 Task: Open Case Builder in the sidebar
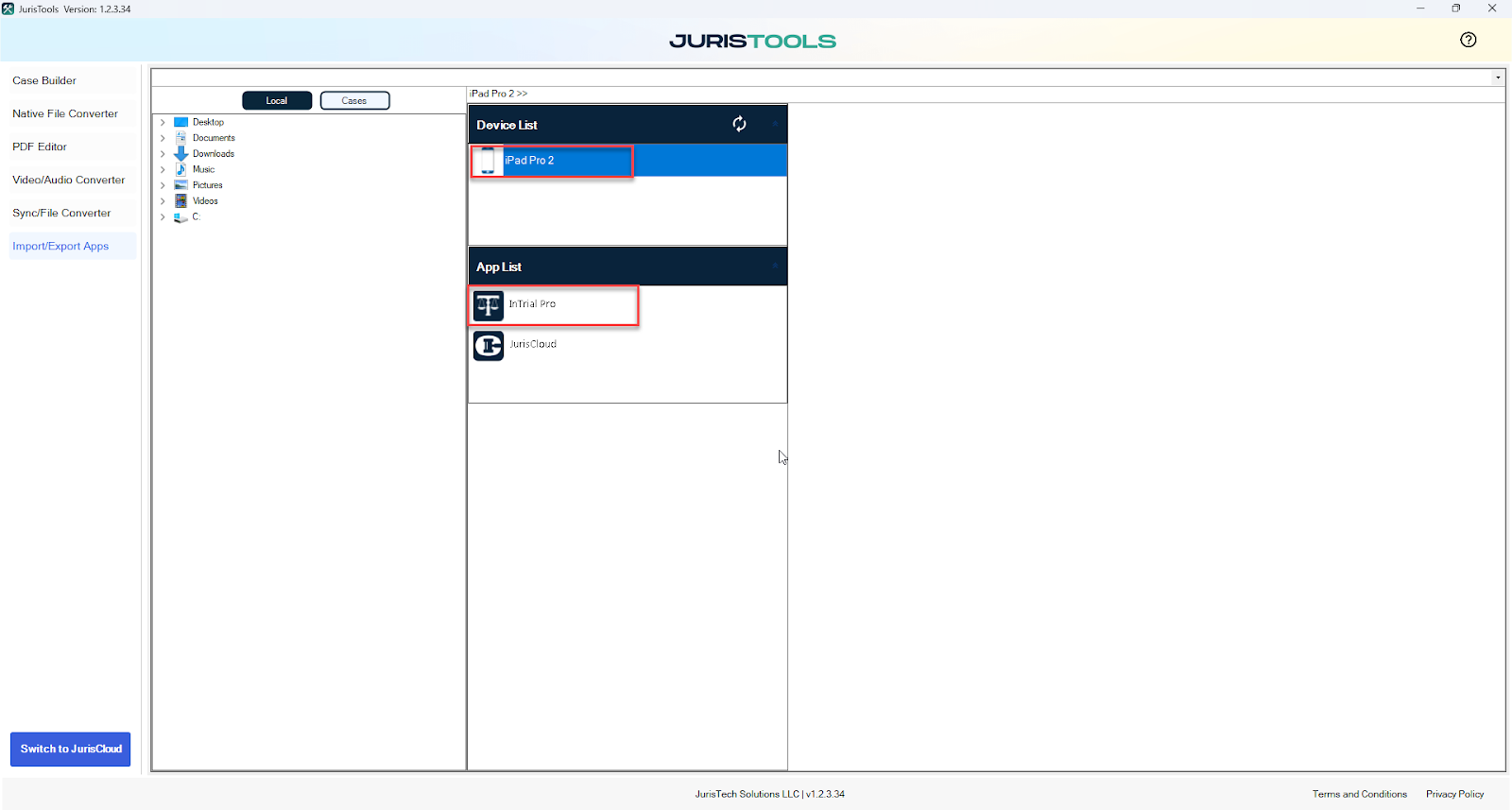[44, 80]
